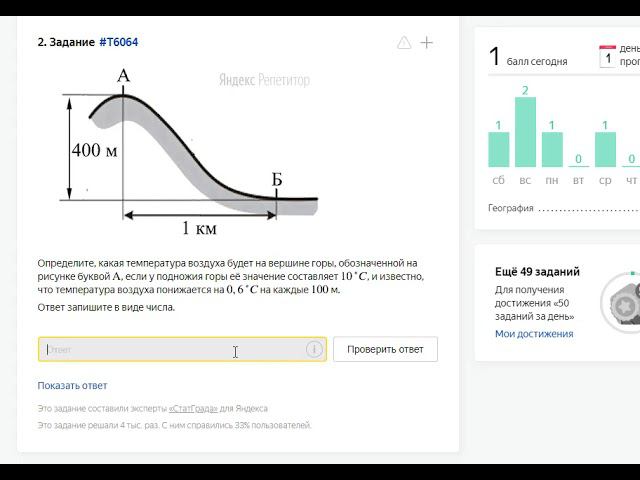This screenshot has height=480, width=640.
Task: Click the plus icon to add task
Action: 427,42
